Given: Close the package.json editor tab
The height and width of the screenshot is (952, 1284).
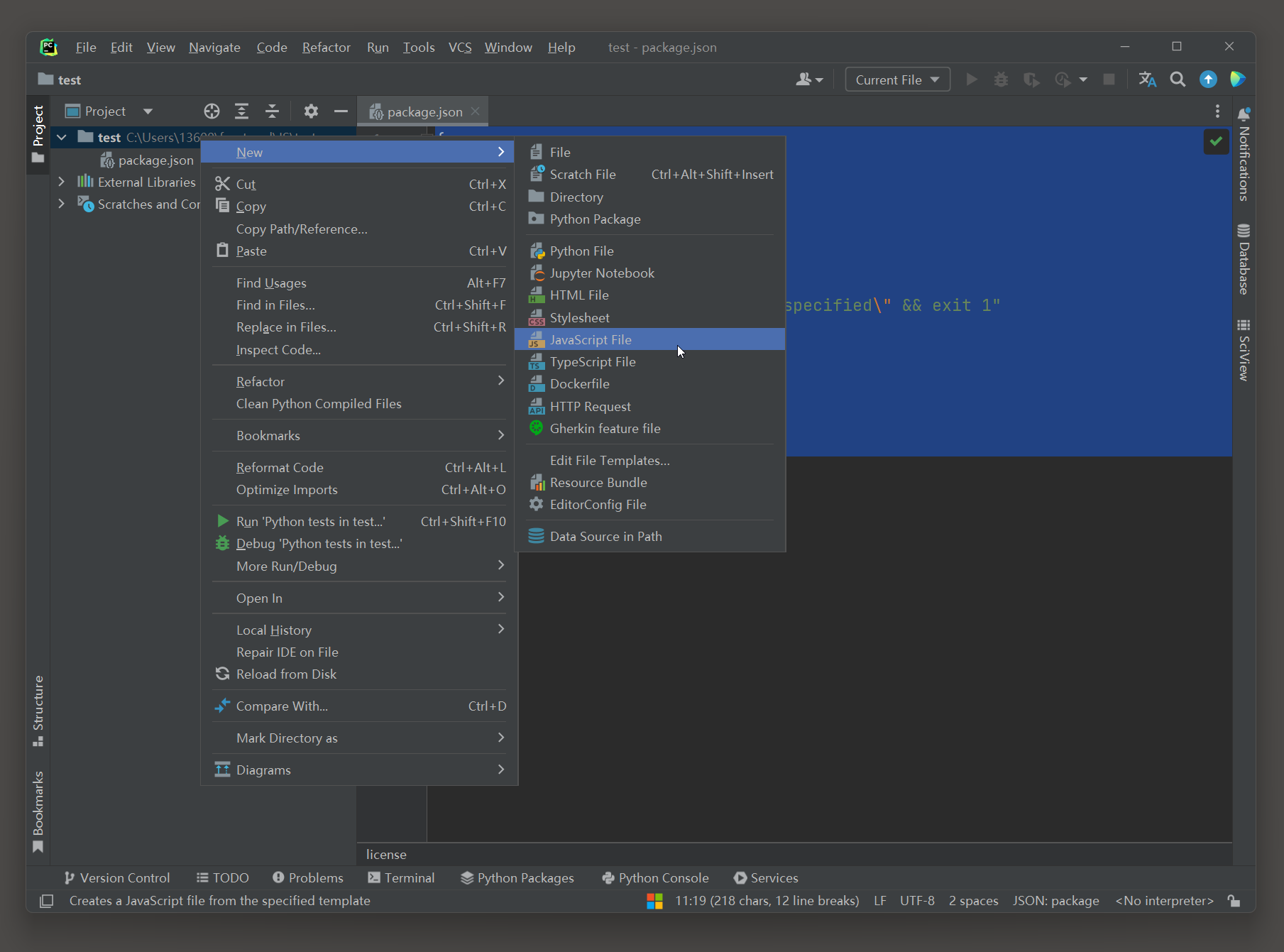Looking at the screenshot, I should point(476,111).
